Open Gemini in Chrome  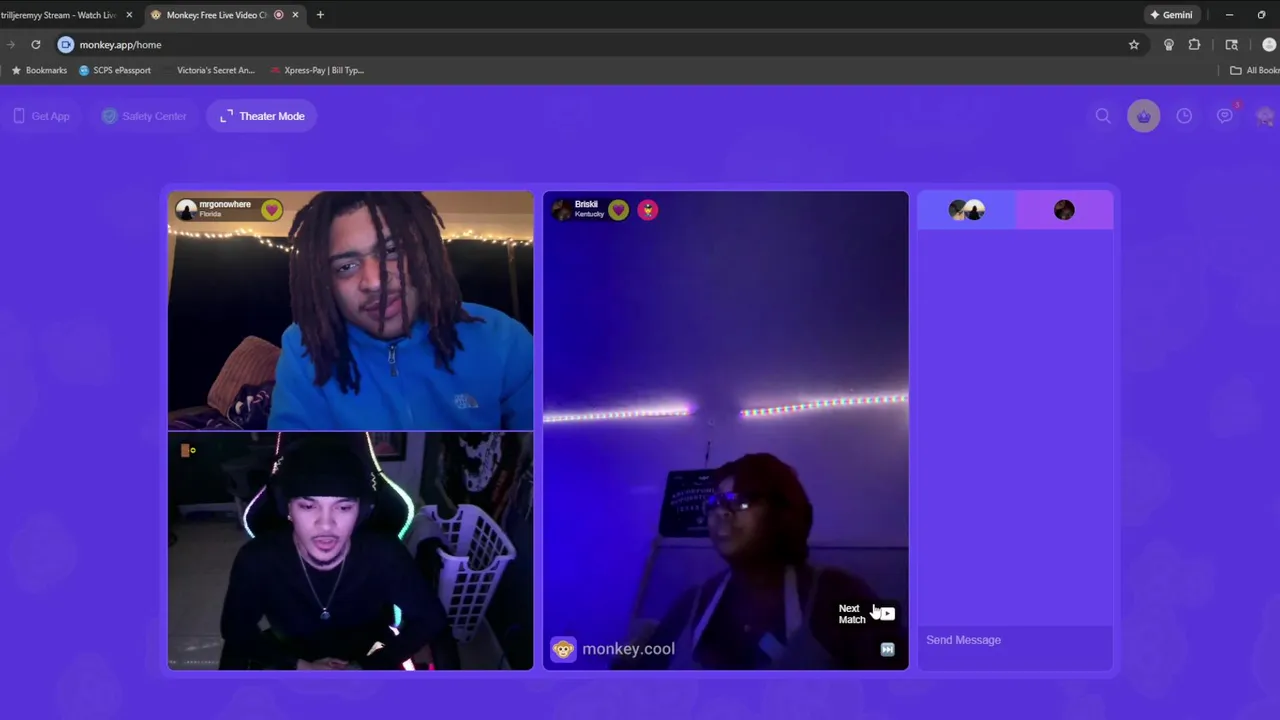point(1171,15)
